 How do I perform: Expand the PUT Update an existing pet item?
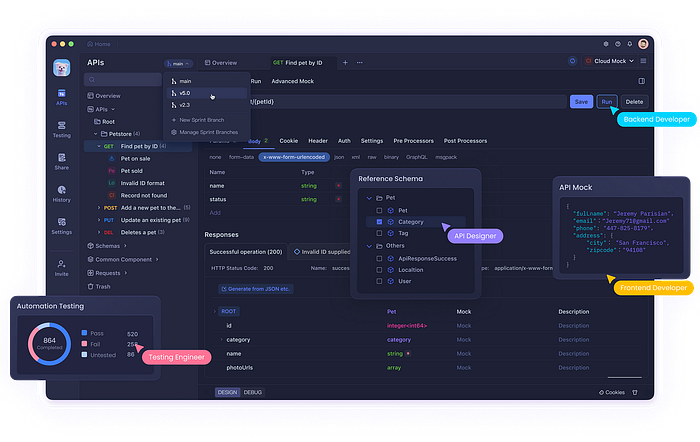click(x=99, y=220)
